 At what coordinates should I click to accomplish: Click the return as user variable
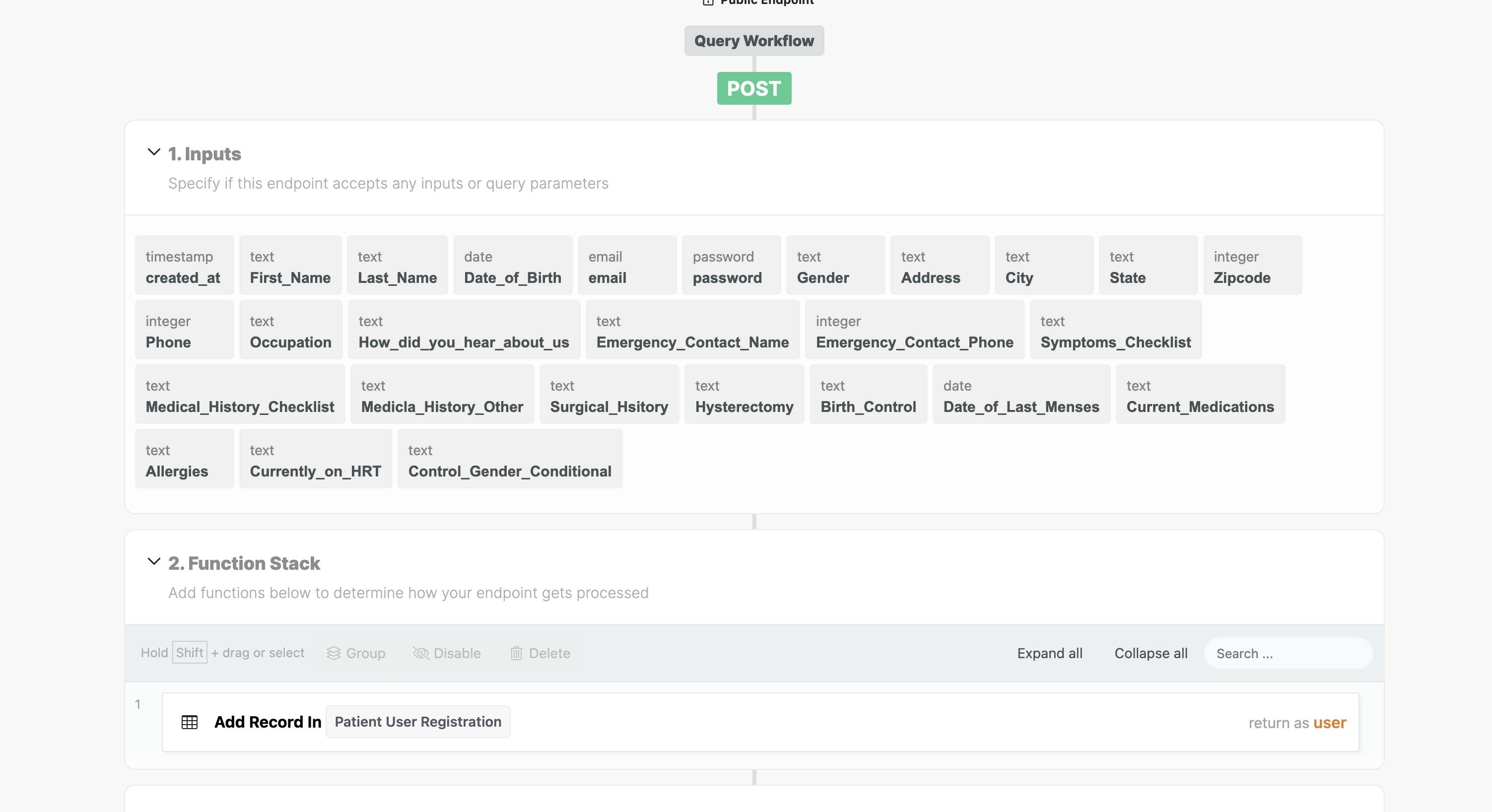click(1329, 723)
